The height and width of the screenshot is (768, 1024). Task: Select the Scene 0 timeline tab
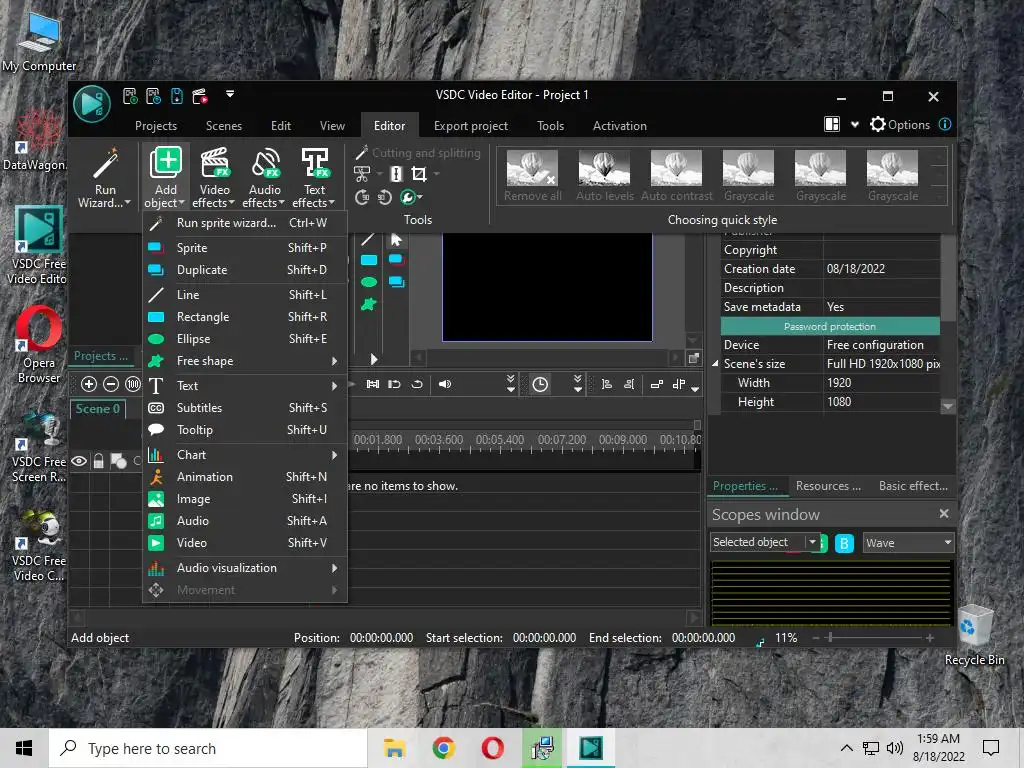pos(97,409)
